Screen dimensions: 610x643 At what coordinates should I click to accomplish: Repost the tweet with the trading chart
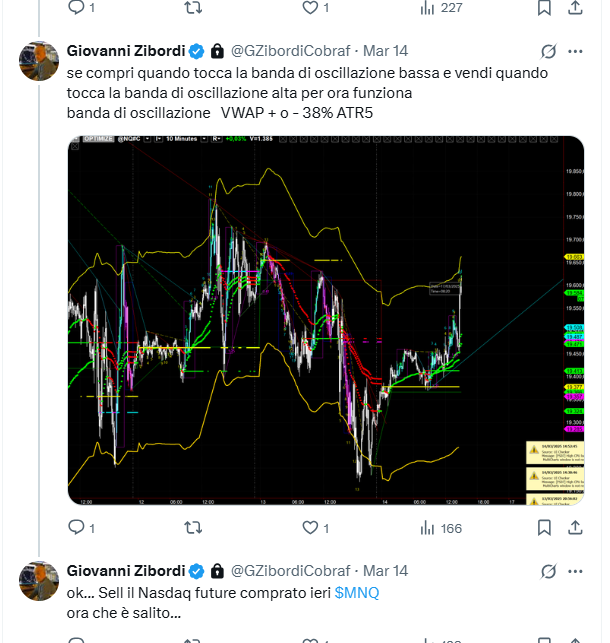(x=197, y=527)
